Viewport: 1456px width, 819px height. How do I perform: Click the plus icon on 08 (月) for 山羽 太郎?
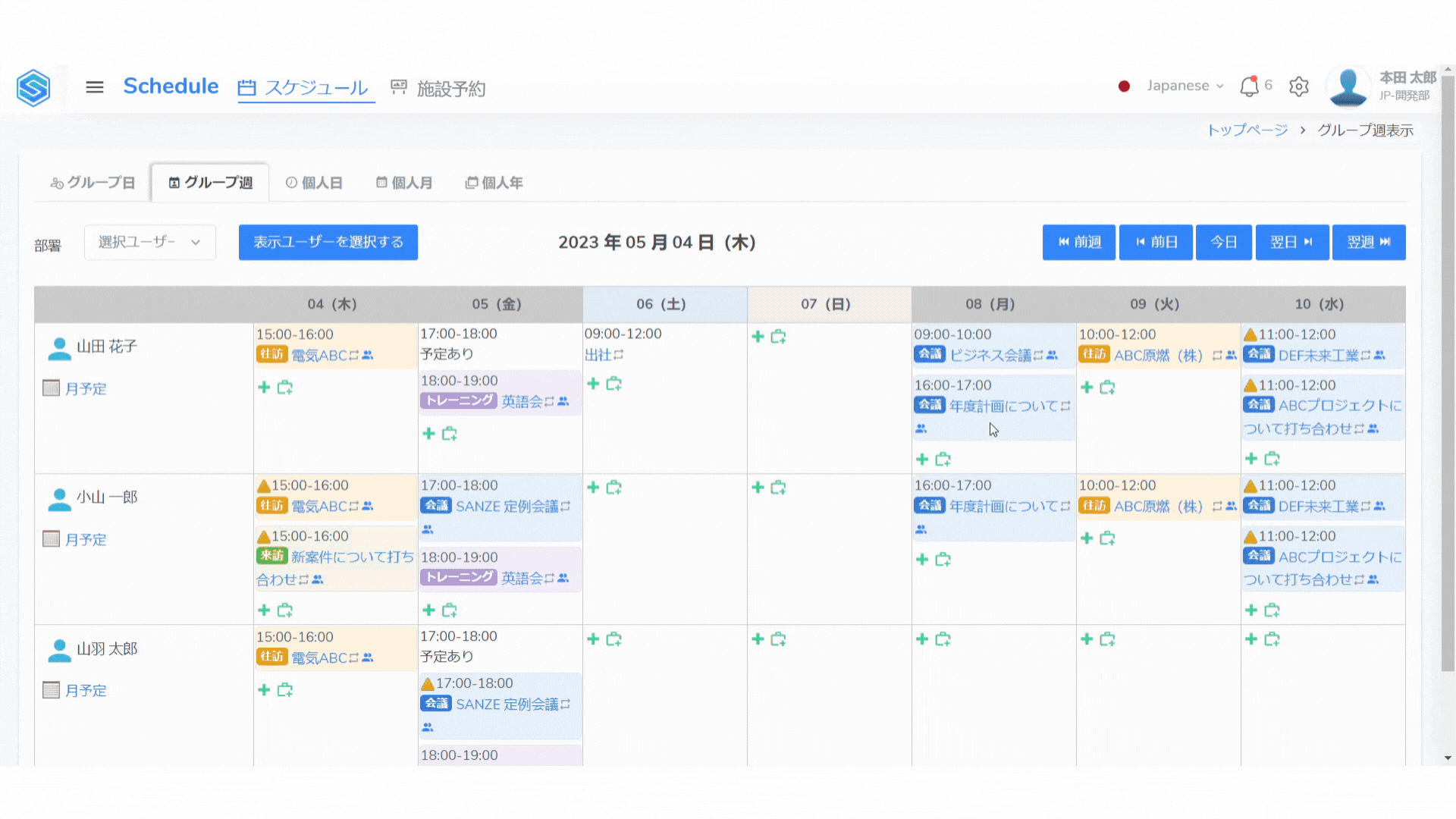coord(922,639)
